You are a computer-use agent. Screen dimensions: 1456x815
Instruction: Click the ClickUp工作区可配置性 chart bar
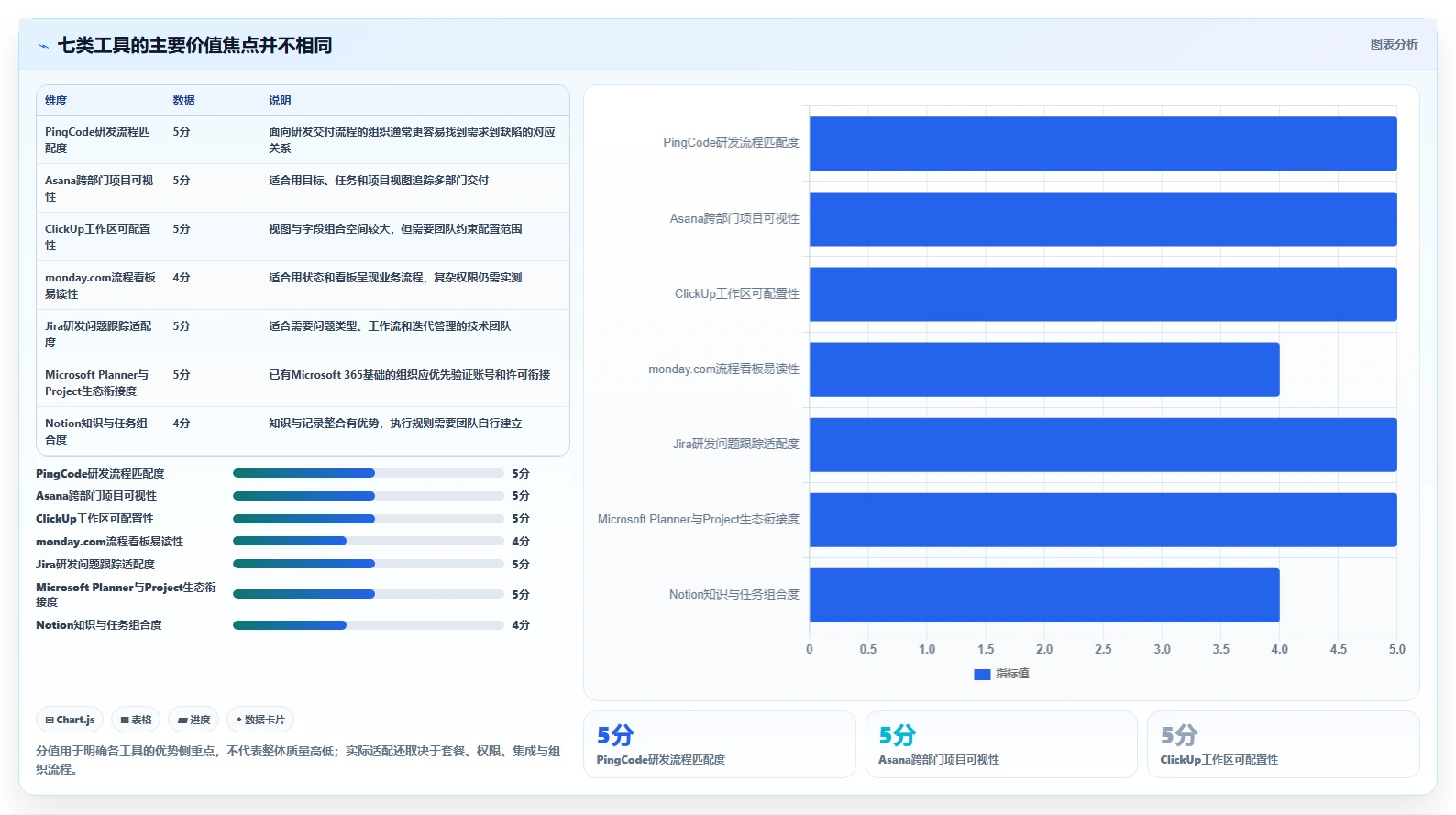1103,294
